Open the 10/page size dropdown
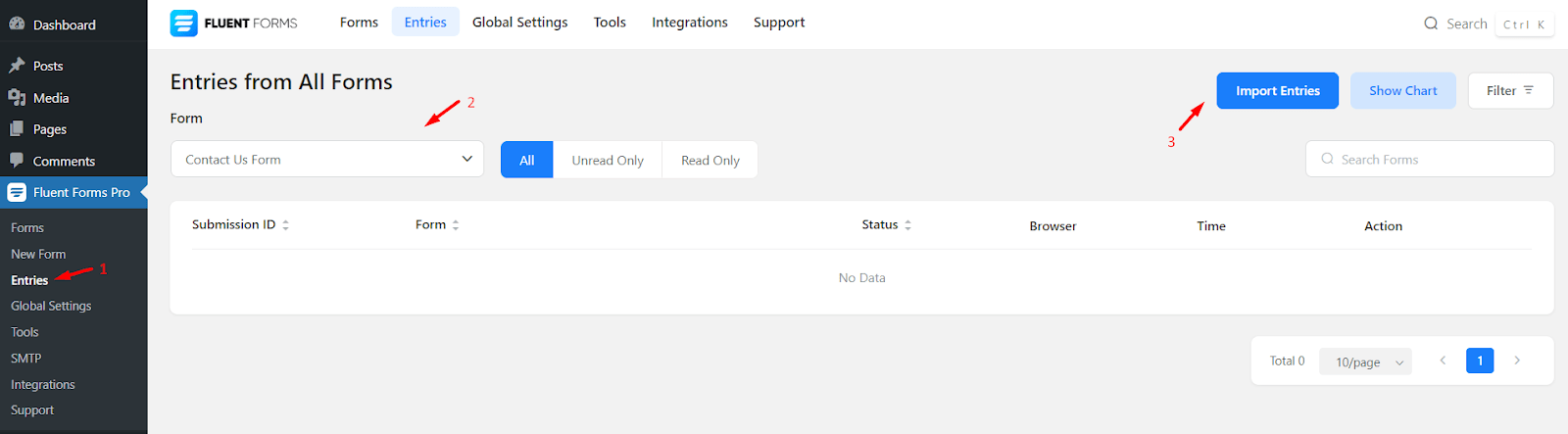Screen dimensions: 1568x434 (x=1365, y=362)
